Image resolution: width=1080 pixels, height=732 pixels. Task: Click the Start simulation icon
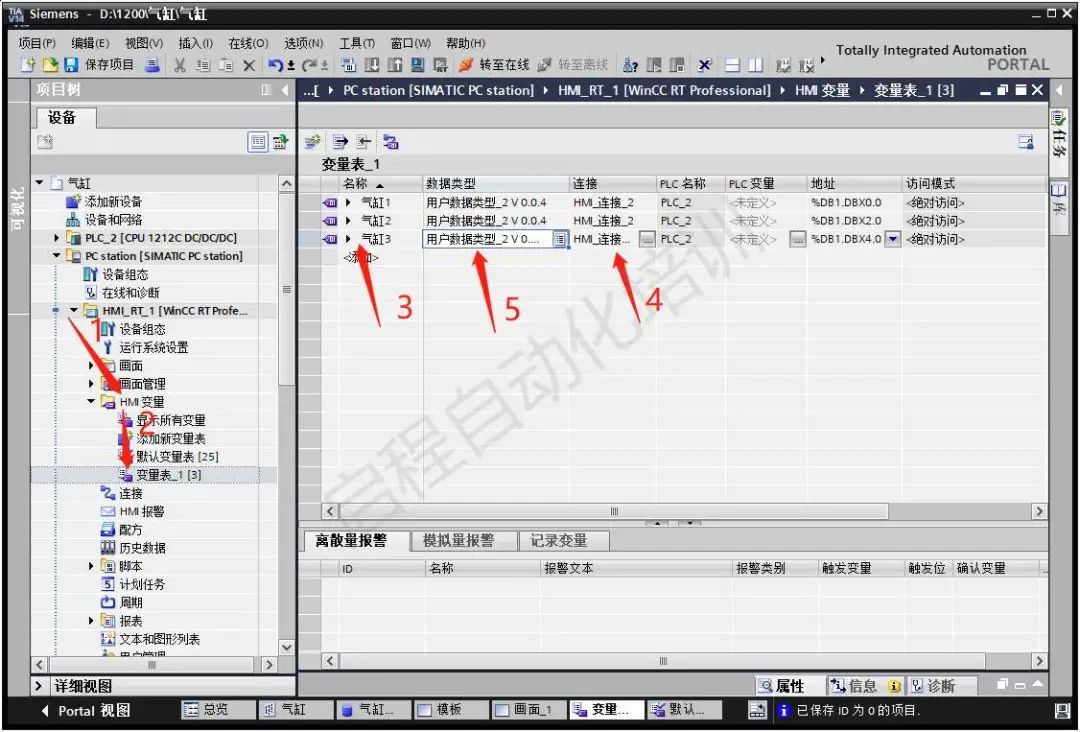[x=417, y=65]
